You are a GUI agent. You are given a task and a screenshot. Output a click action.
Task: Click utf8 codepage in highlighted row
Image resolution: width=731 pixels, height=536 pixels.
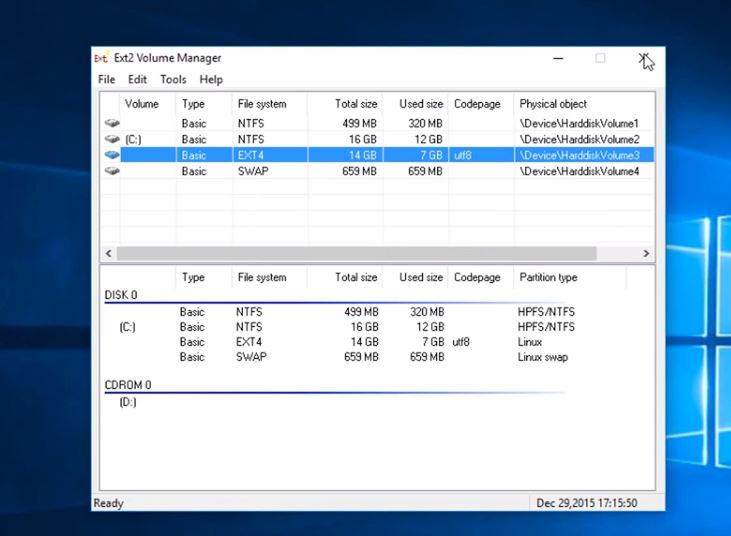[462, 155]
